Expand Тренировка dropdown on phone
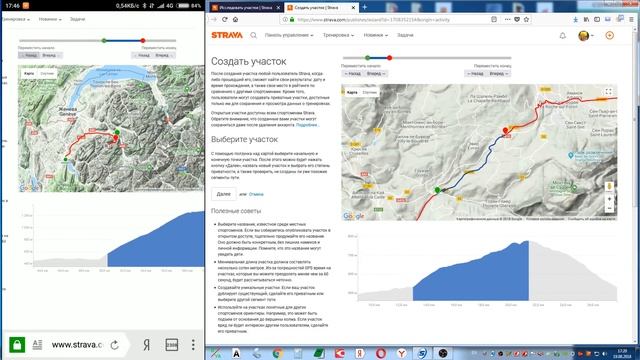The width and height of the screenshot is (640, 360). 16,19
